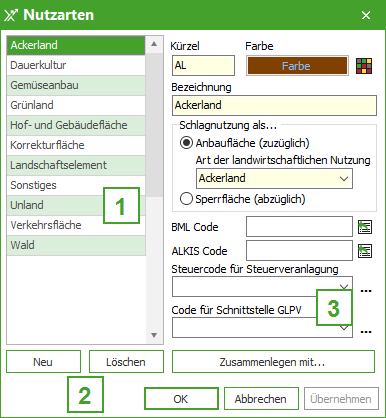Click the list scrollbar thumb
The height and width of the screenshot is (418, 386).
(x=154, y=124)
